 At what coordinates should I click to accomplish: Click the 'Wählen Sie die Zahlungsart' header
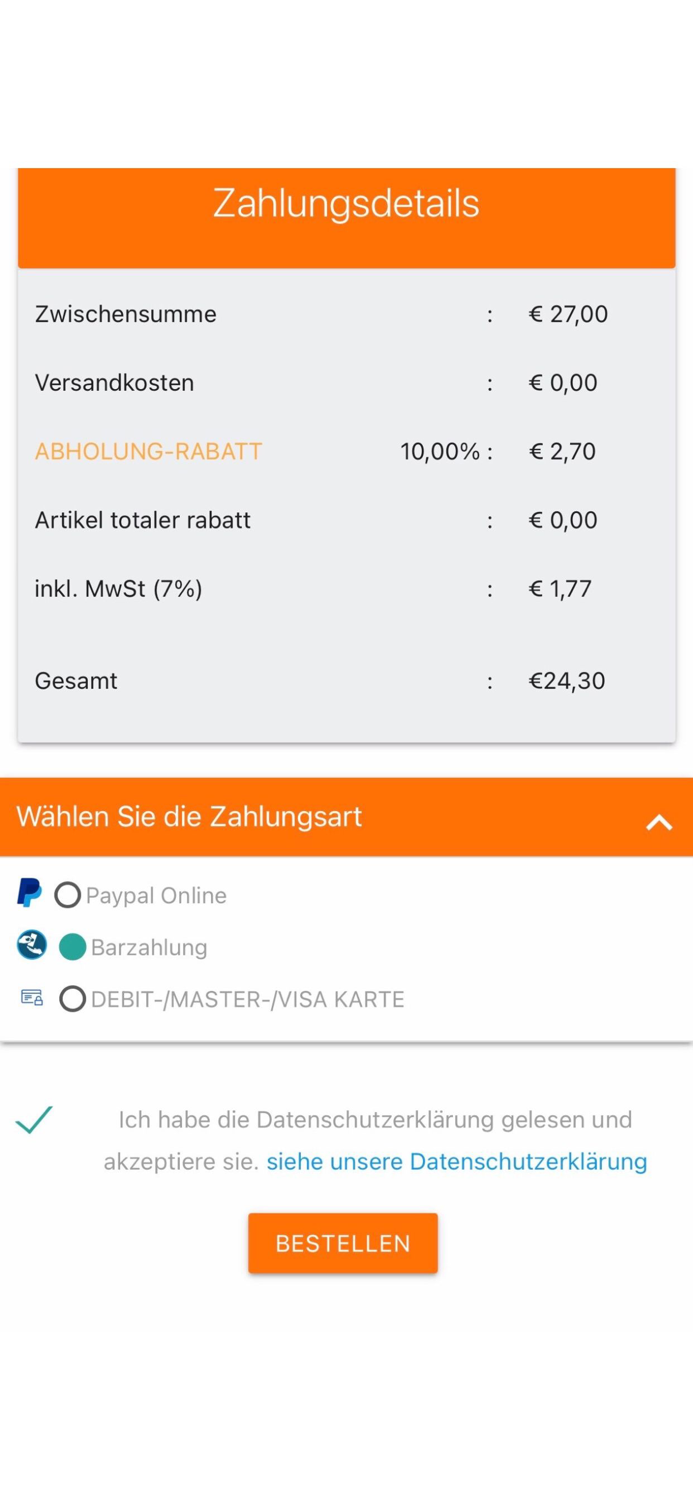coord(190,817)
